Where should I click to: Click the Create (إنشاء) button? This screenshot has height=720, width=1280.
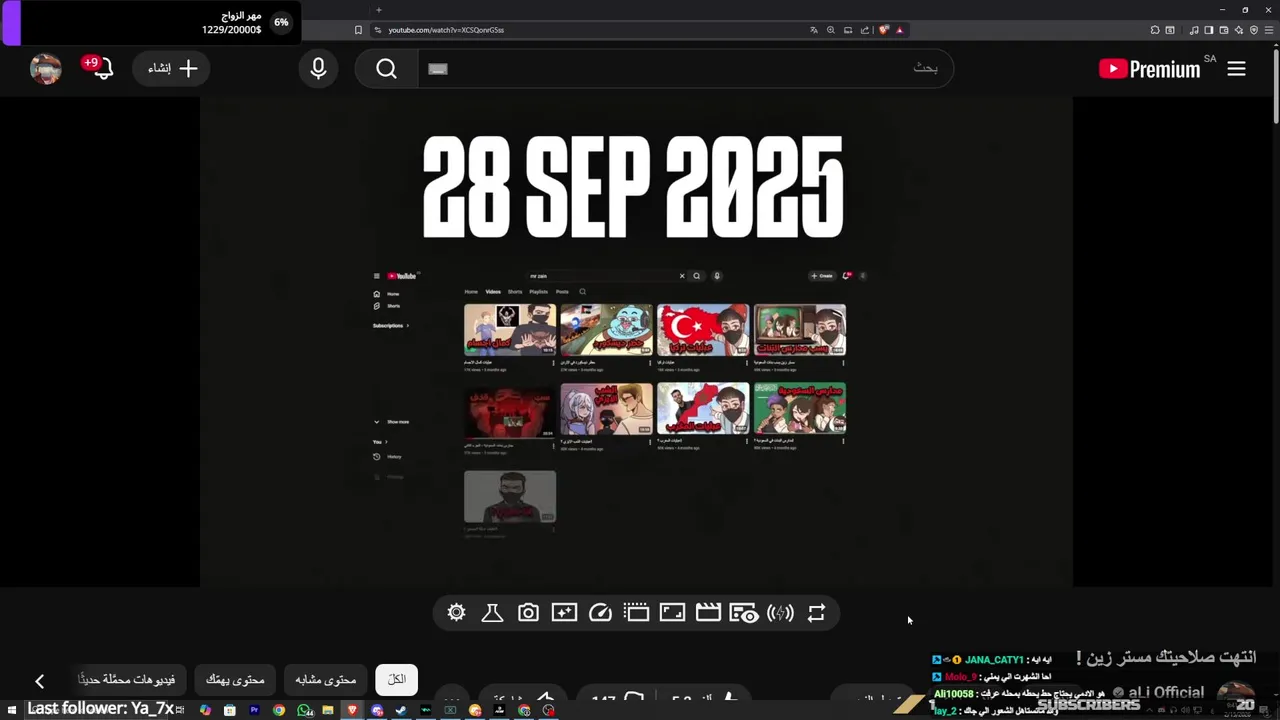pyautogui.click(x=171, y=68)
